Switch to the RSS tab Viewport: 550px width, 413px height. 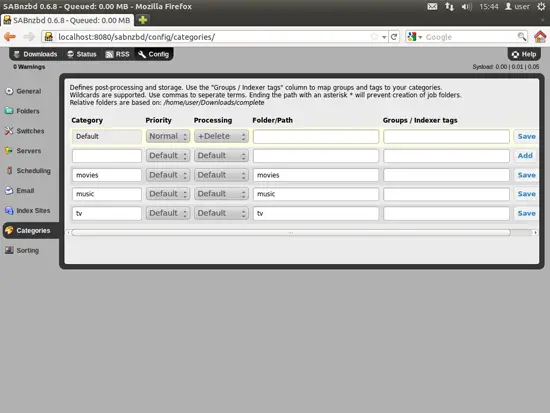coord(118,54)
